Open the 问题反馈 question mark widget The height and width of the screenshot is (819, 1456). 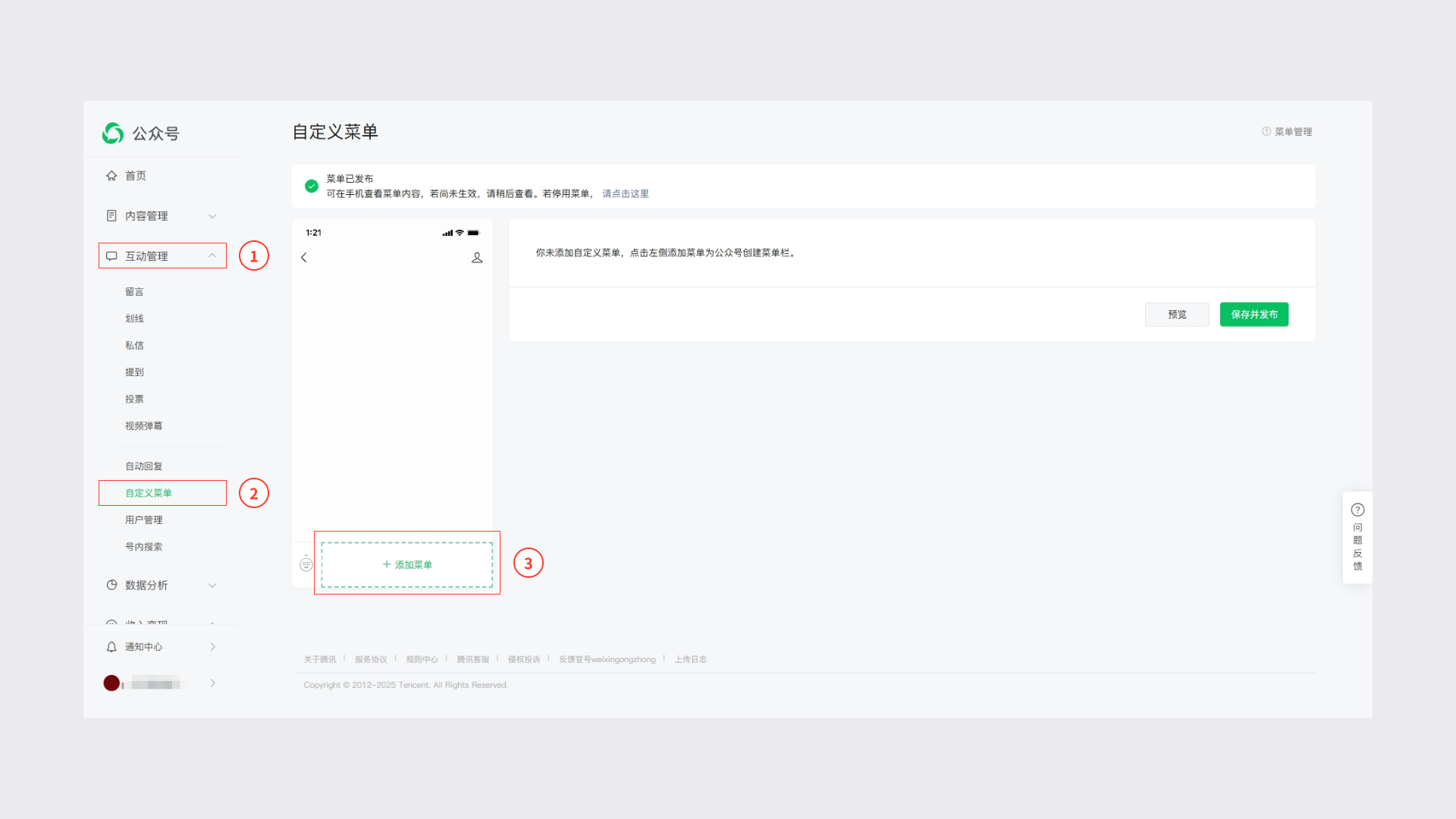[1357, 510]
